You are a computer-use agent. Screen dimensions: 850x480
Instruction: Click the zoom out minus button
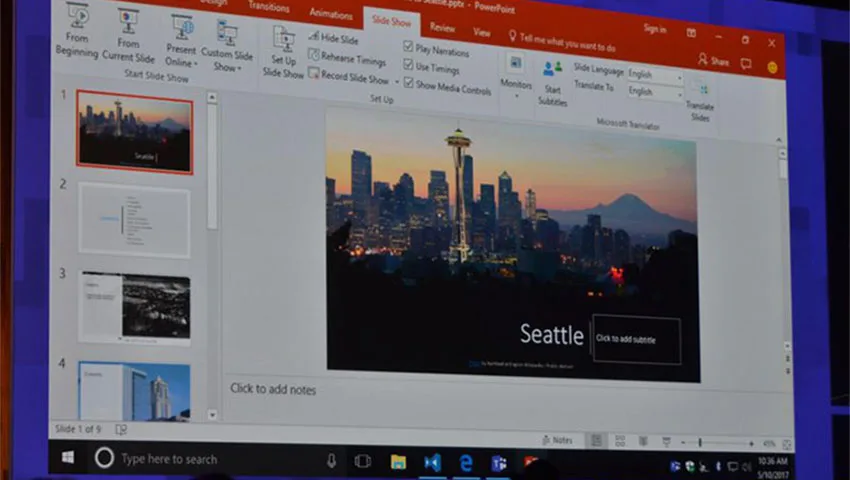click(683, 443)
